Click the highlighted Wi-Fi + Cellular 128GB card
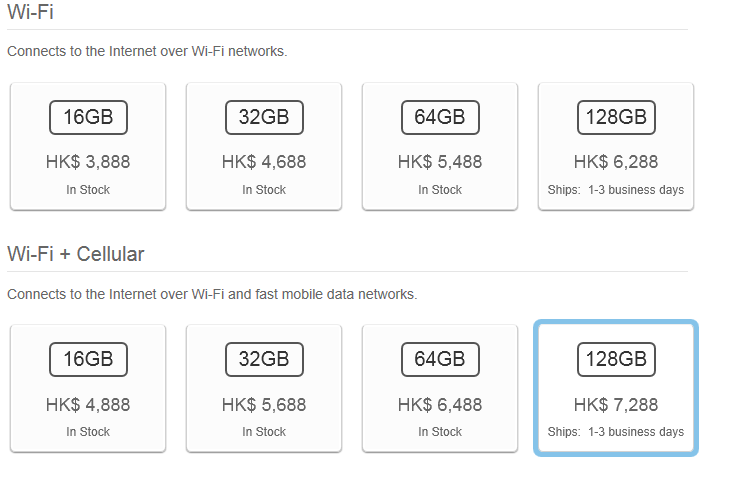Viewport: 729px width, 479px height. point(616,388)
